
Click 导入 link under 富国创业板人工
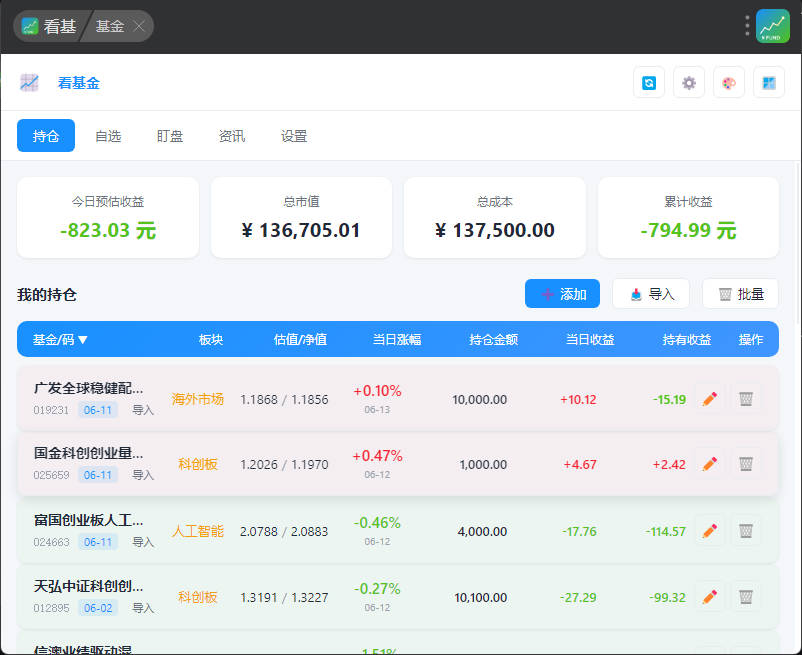tap(143, 542)
